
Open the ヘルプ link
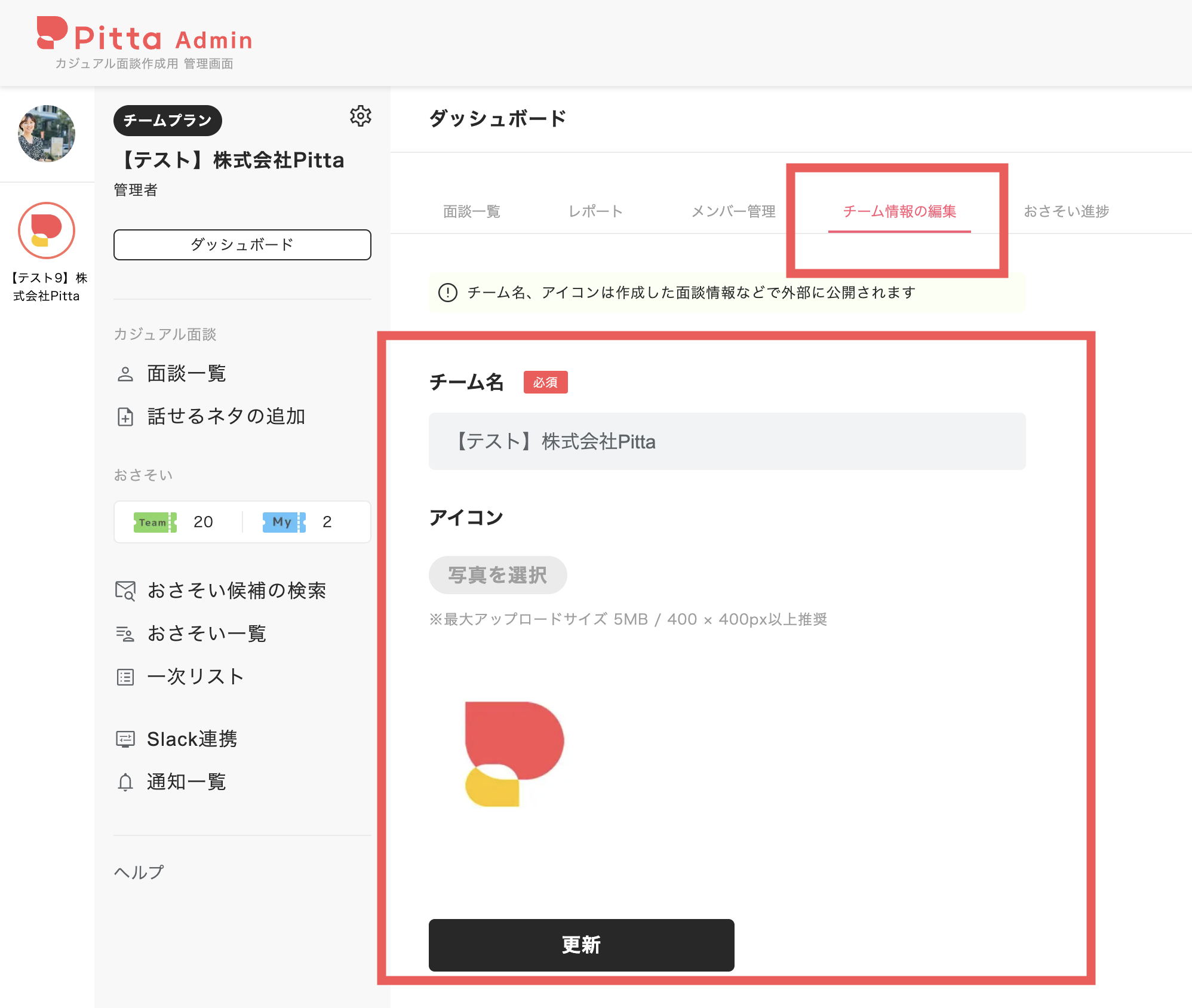(x=139, y=872)
